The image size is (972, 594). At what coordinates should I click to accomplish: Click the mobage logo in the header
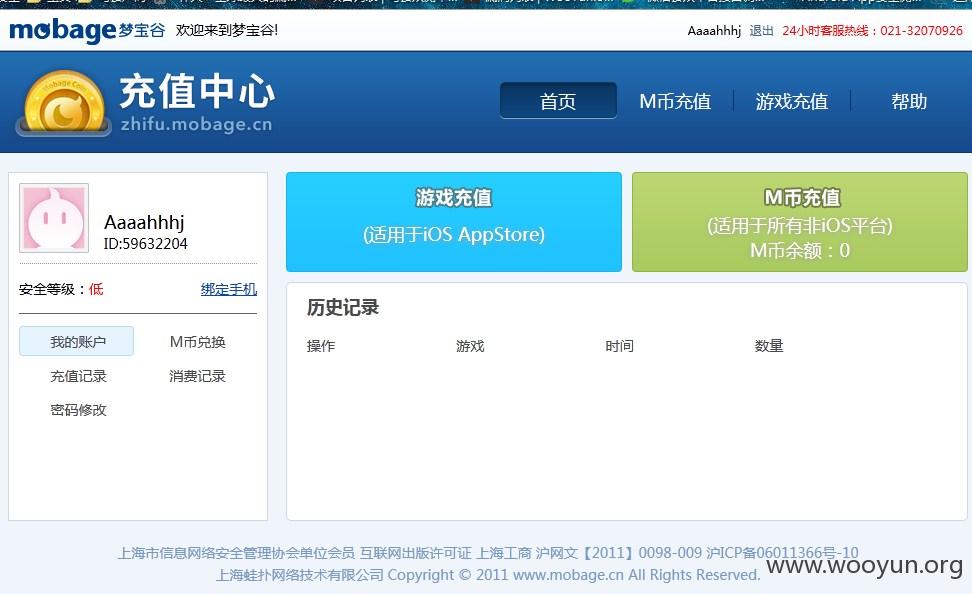click(87, 30)
